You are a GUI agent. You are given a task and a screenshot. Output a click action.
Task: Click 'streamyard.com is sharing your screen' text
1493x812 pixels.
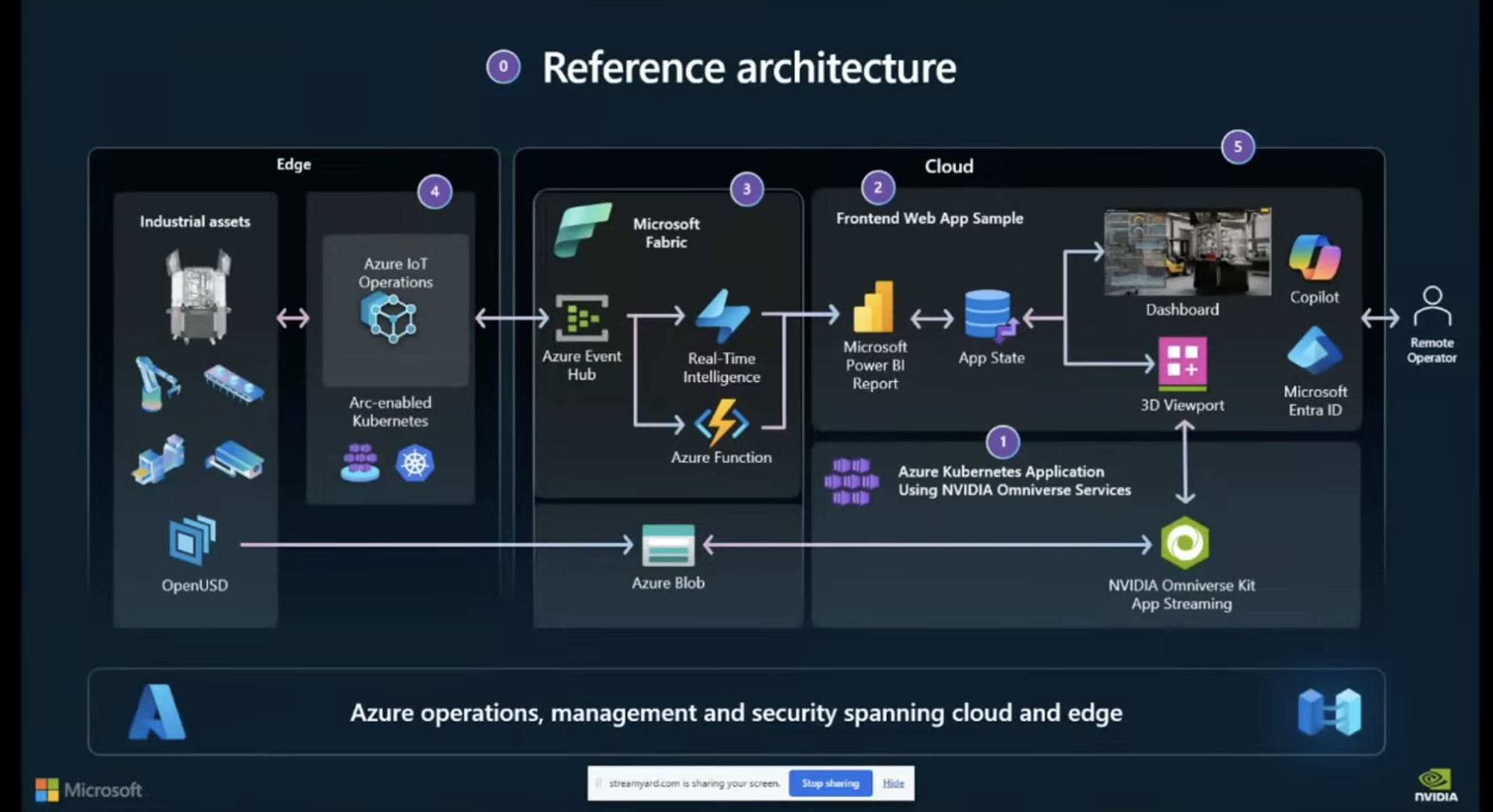coord(694,784)
